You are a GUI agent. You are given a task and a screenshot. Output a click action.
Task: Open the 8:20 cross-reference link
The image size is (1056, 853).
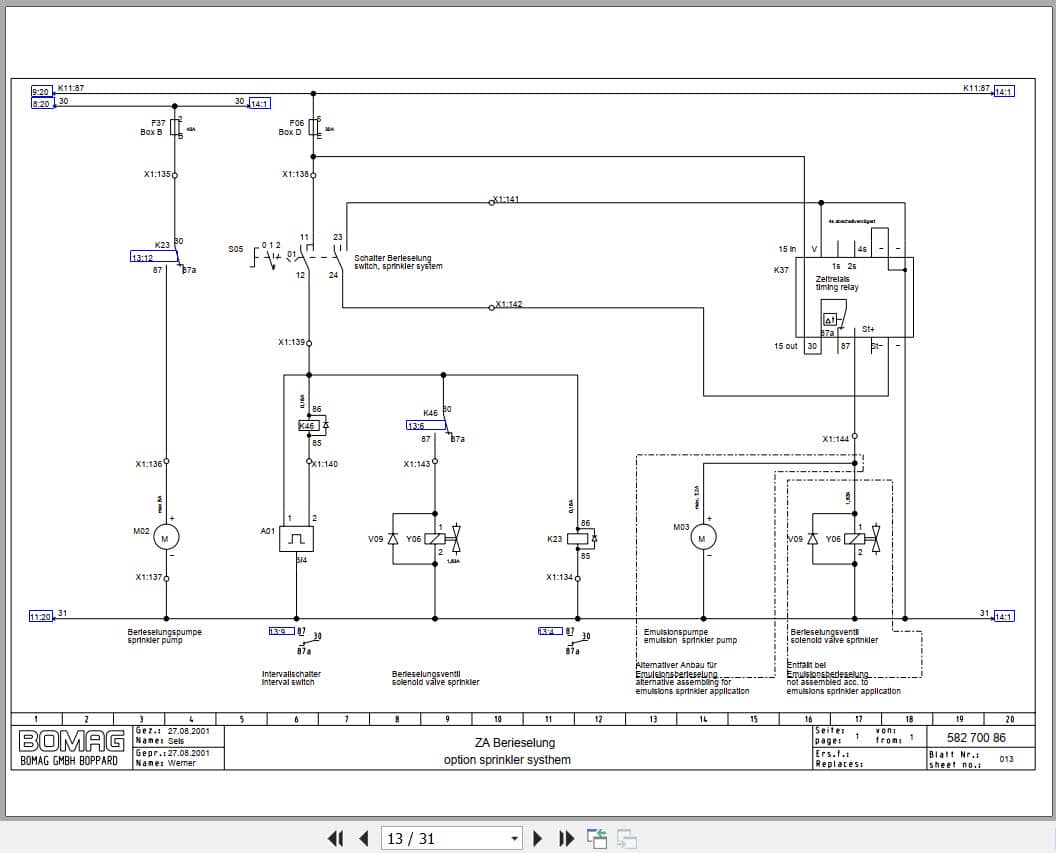click(x=40, y=103)
